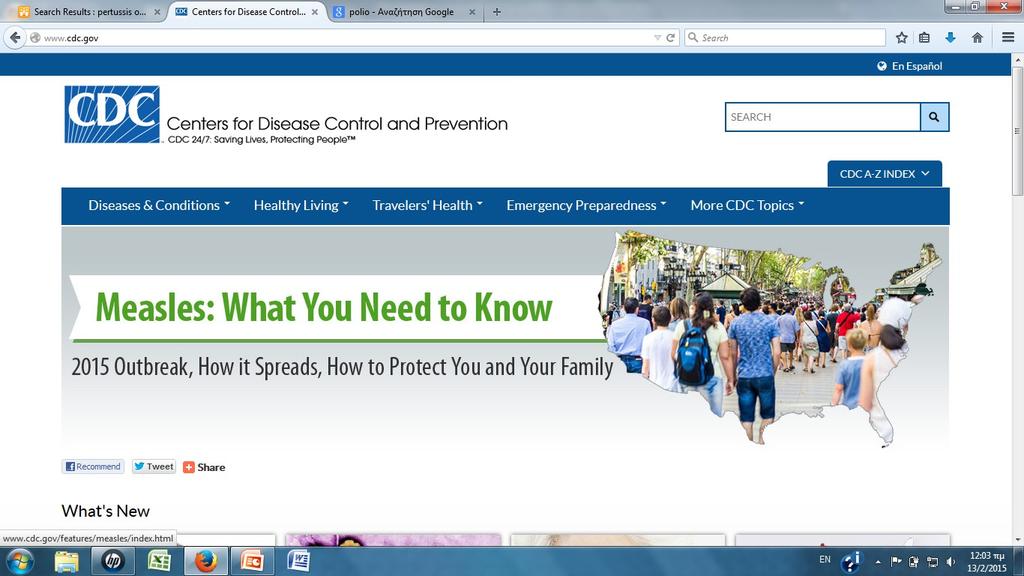Click the Tweet button

[153, 466]
